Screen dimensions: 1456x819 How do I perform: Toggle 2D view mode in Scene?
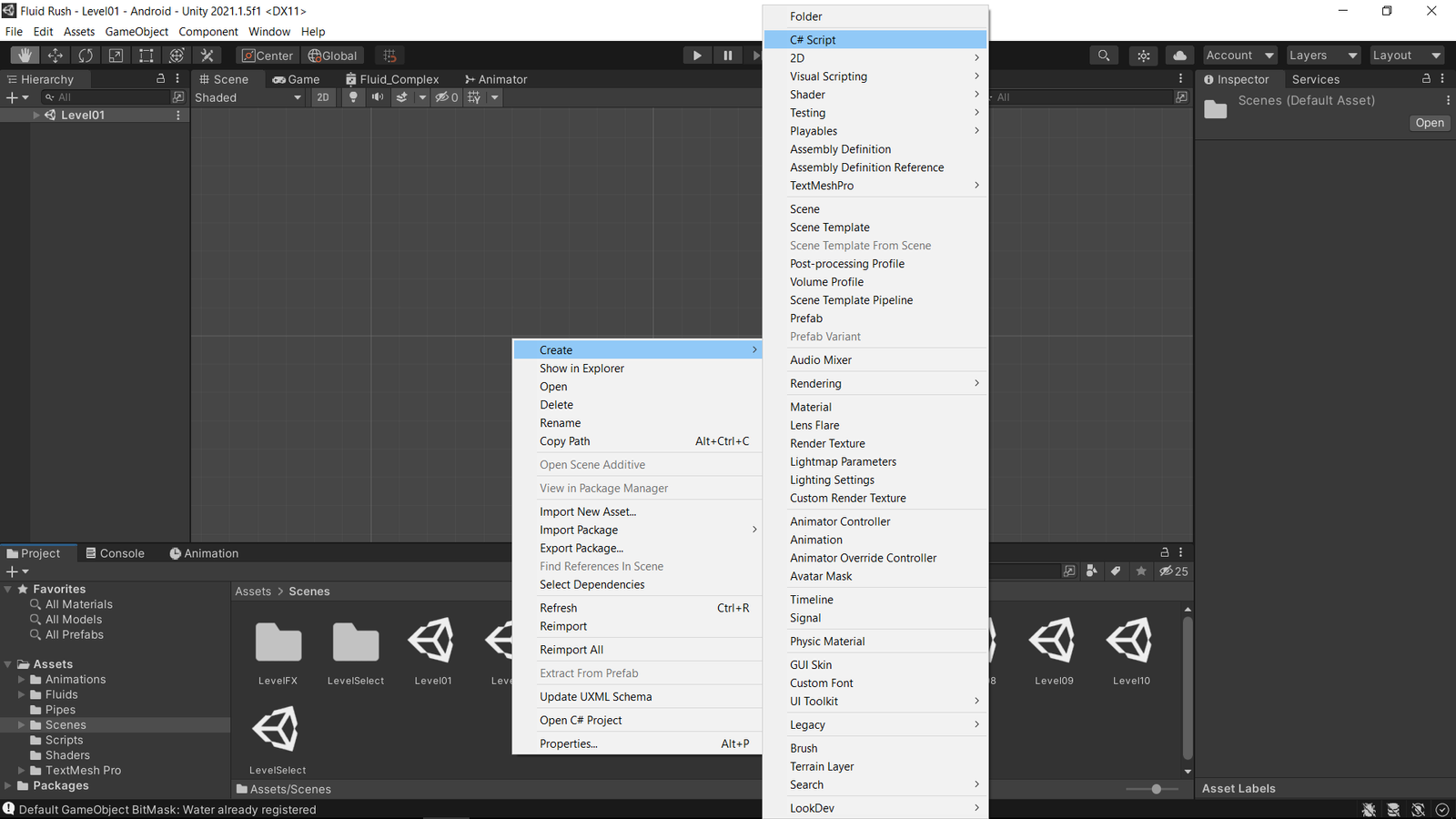point(323,97)
